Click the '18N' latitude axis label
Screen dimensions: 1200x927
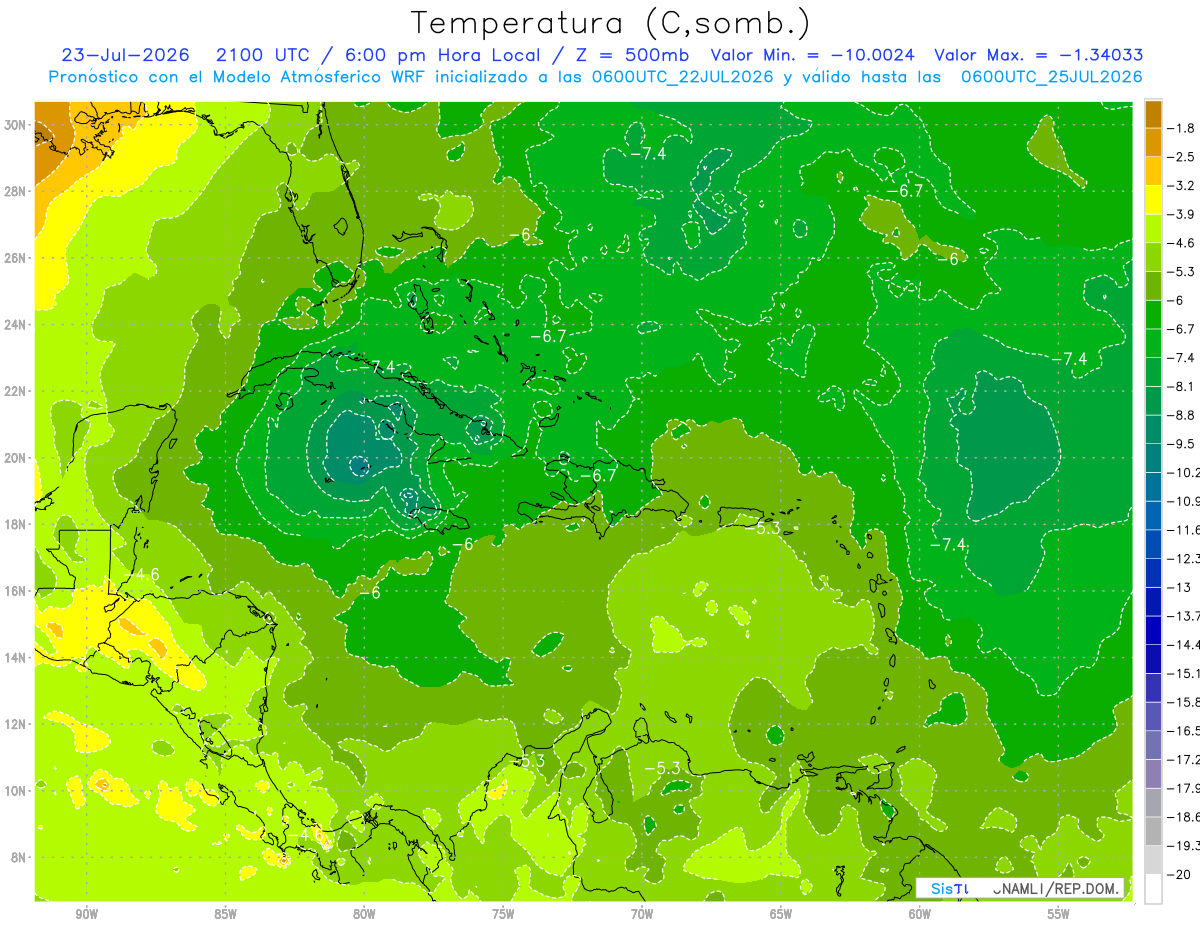15,524
